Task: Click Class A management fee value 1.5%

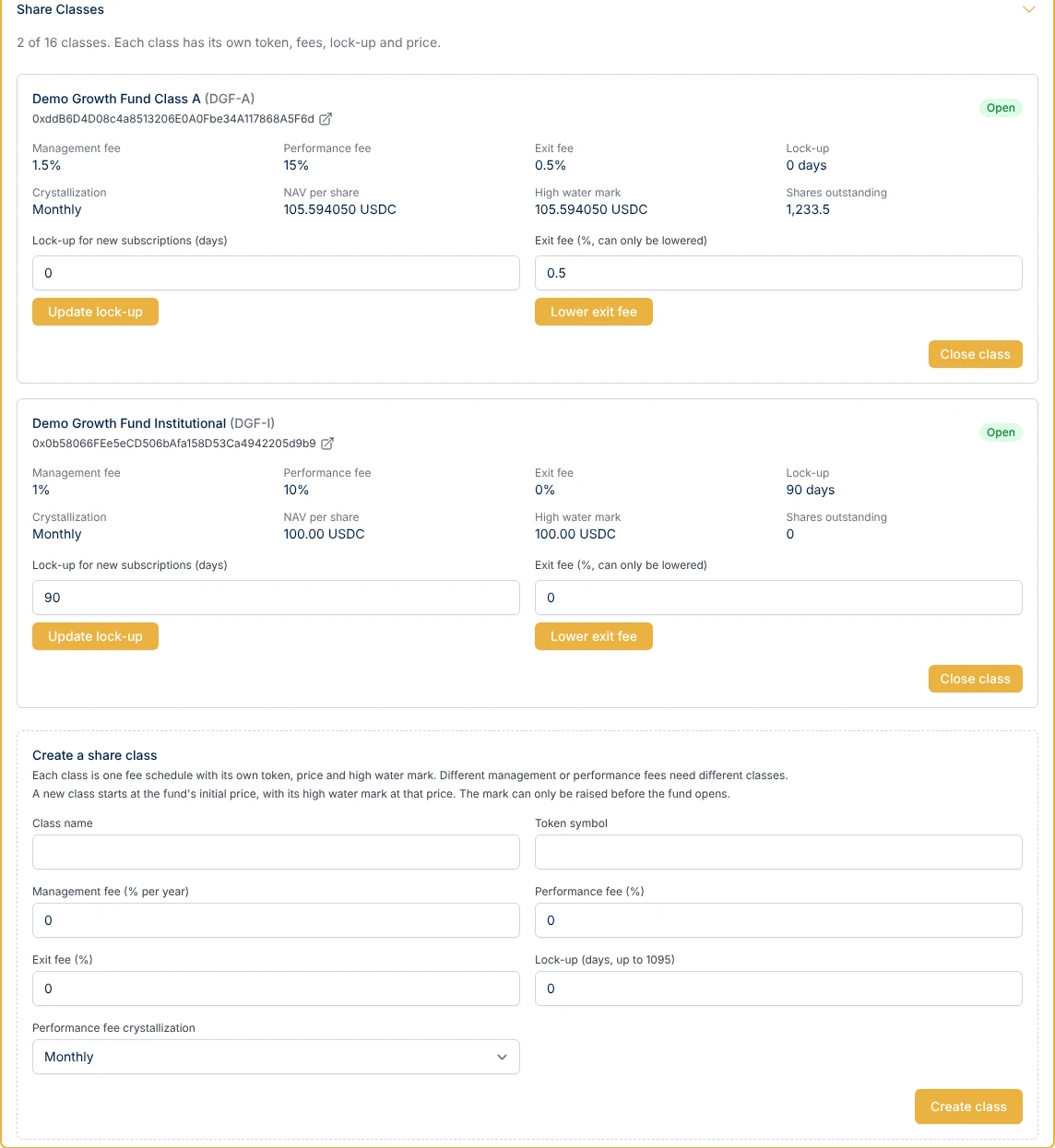Action: pyautogui.click(x=46, y=165)
